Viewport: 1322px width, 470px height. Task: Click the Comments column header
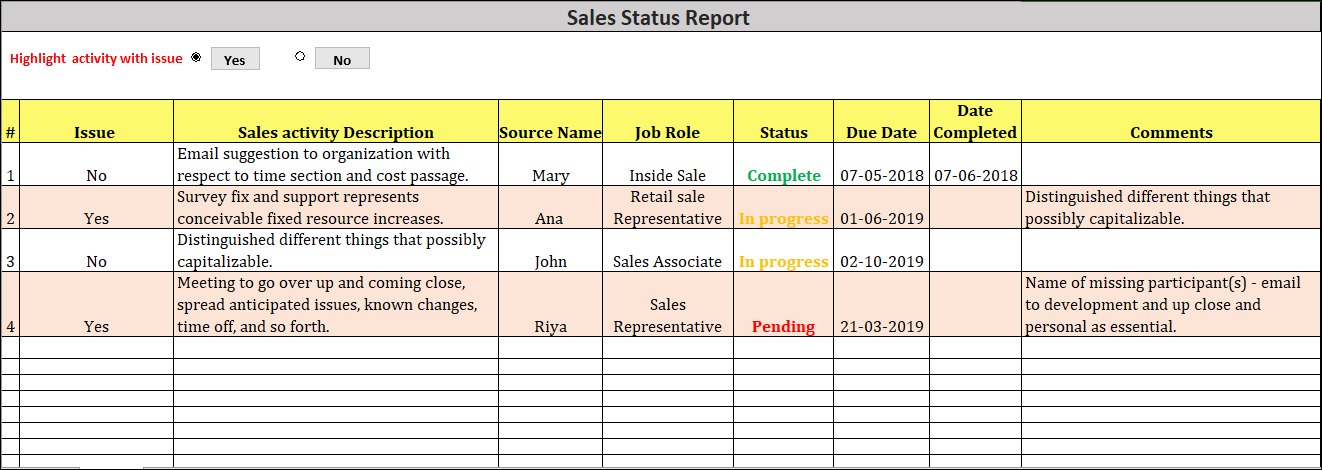point(1171,132)
